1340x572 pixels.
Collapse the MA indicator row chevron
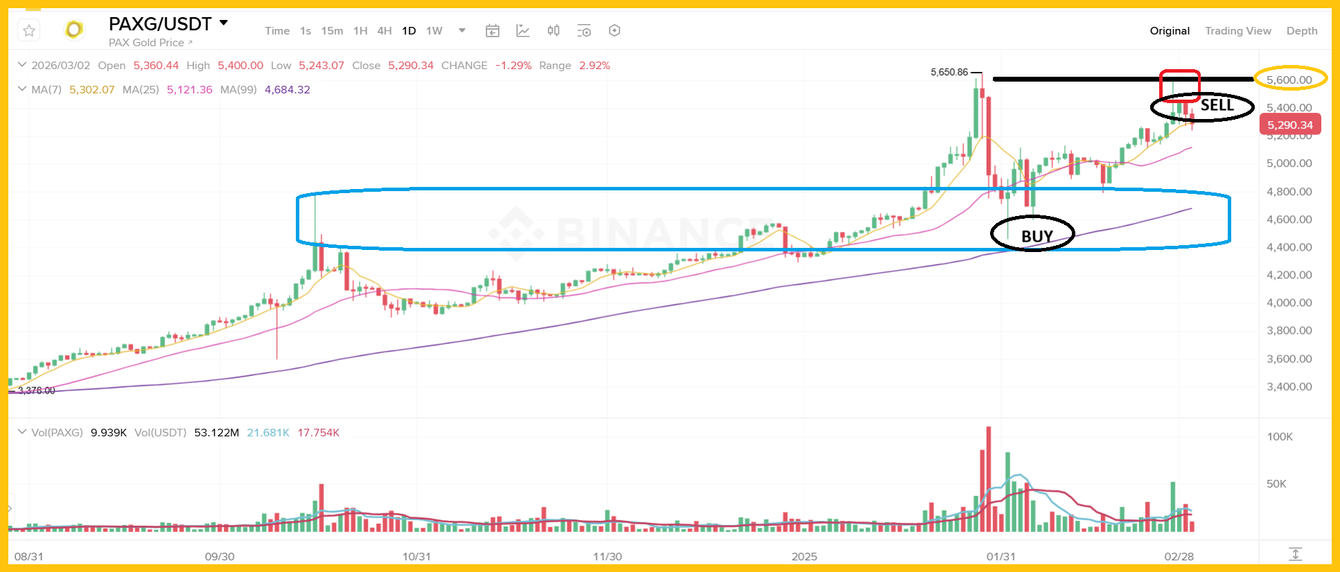point(19,90)
